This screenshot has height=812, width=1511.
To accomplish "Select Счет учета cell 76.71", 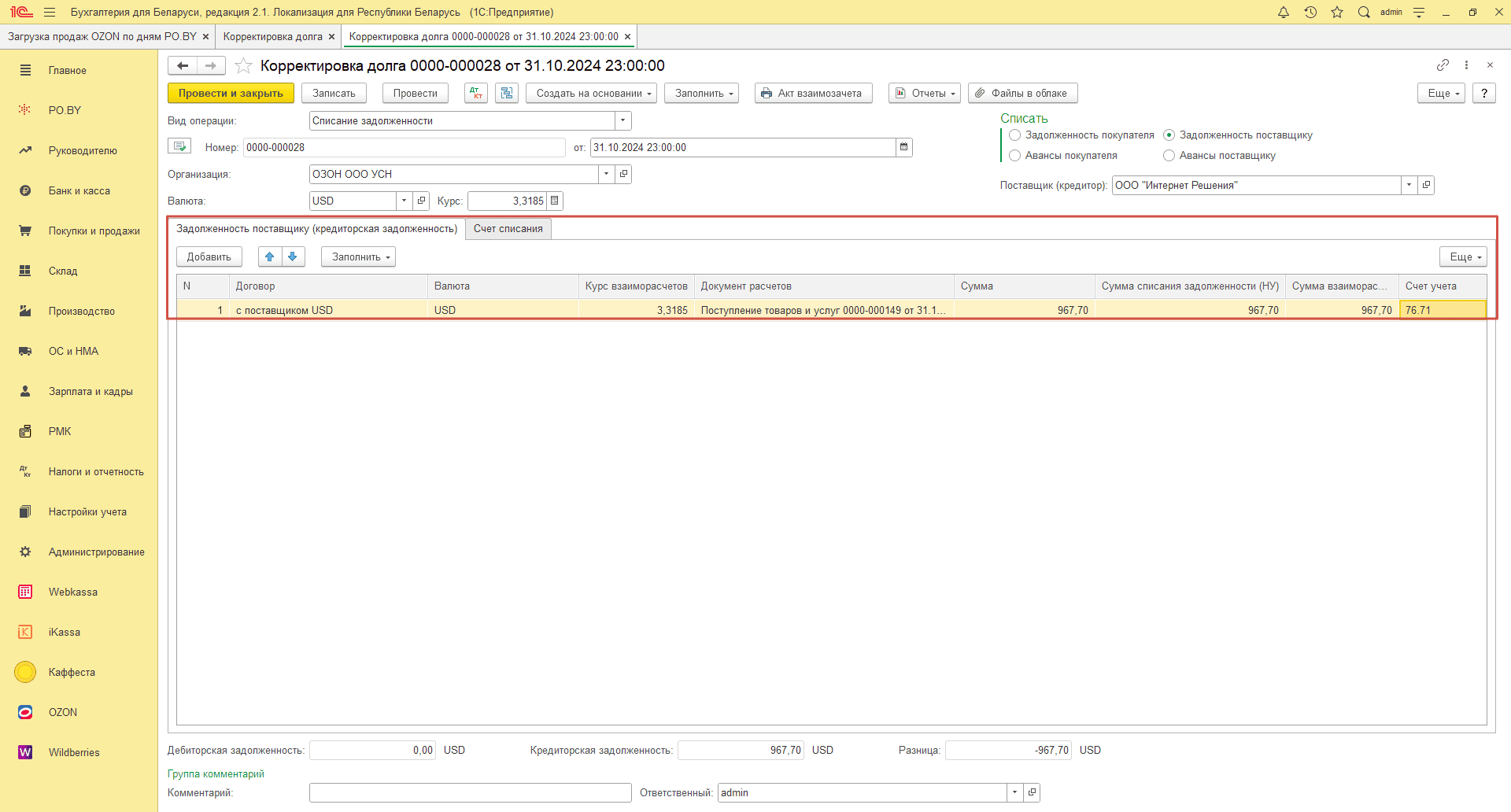I will [1443, 310].
